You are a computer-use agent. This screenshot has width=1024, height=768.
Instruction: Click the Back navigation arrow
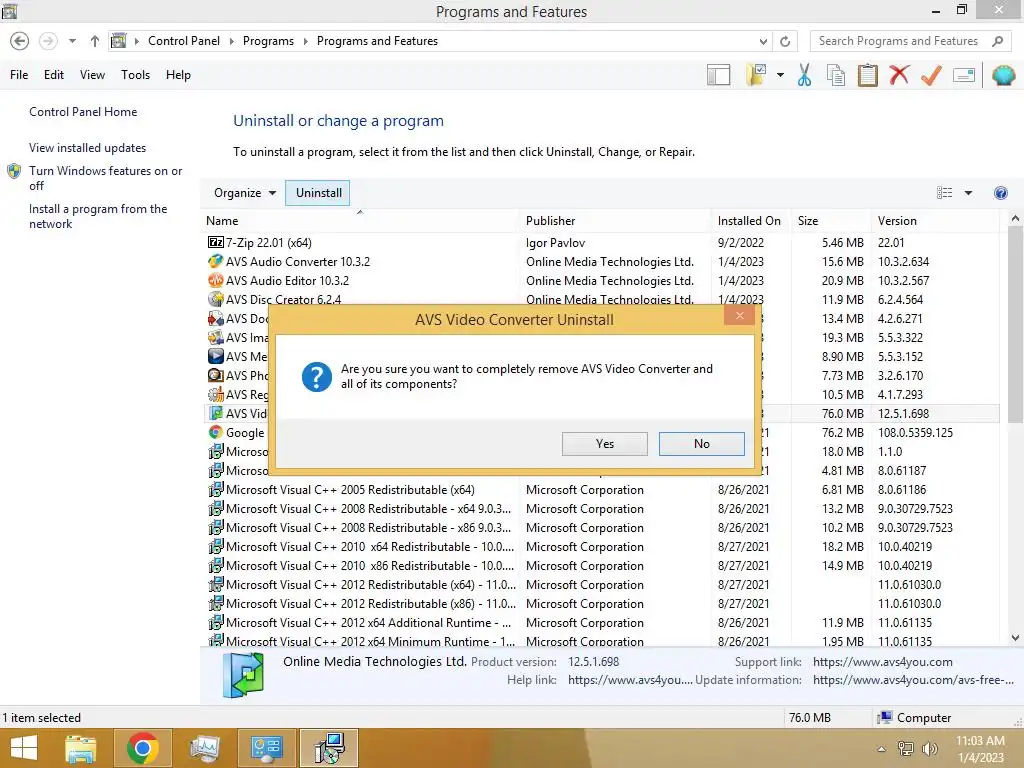pyautogui.click(x=20, y=41)
